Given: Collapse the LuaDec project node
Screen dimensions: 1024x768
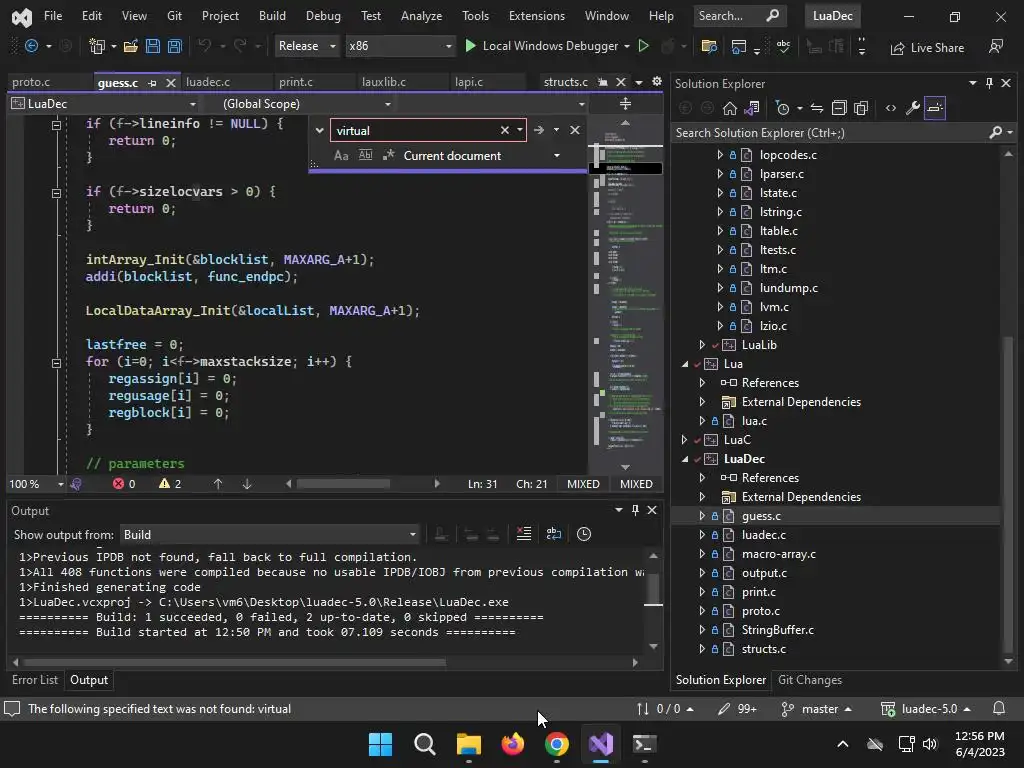Looking at the screenshot, I should [x=684, y=459].
